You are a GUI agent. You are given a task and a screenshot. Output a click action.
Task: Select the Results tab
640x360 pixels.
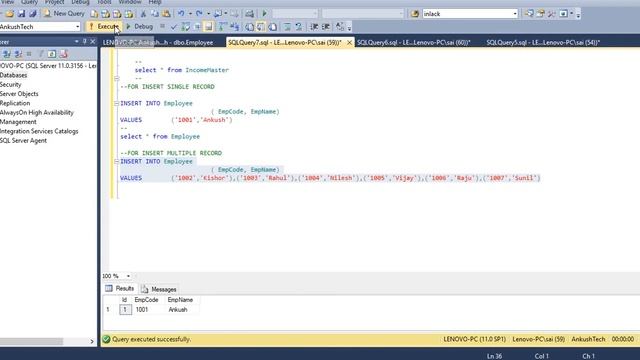pyautogui.click(x=120, y=289)
